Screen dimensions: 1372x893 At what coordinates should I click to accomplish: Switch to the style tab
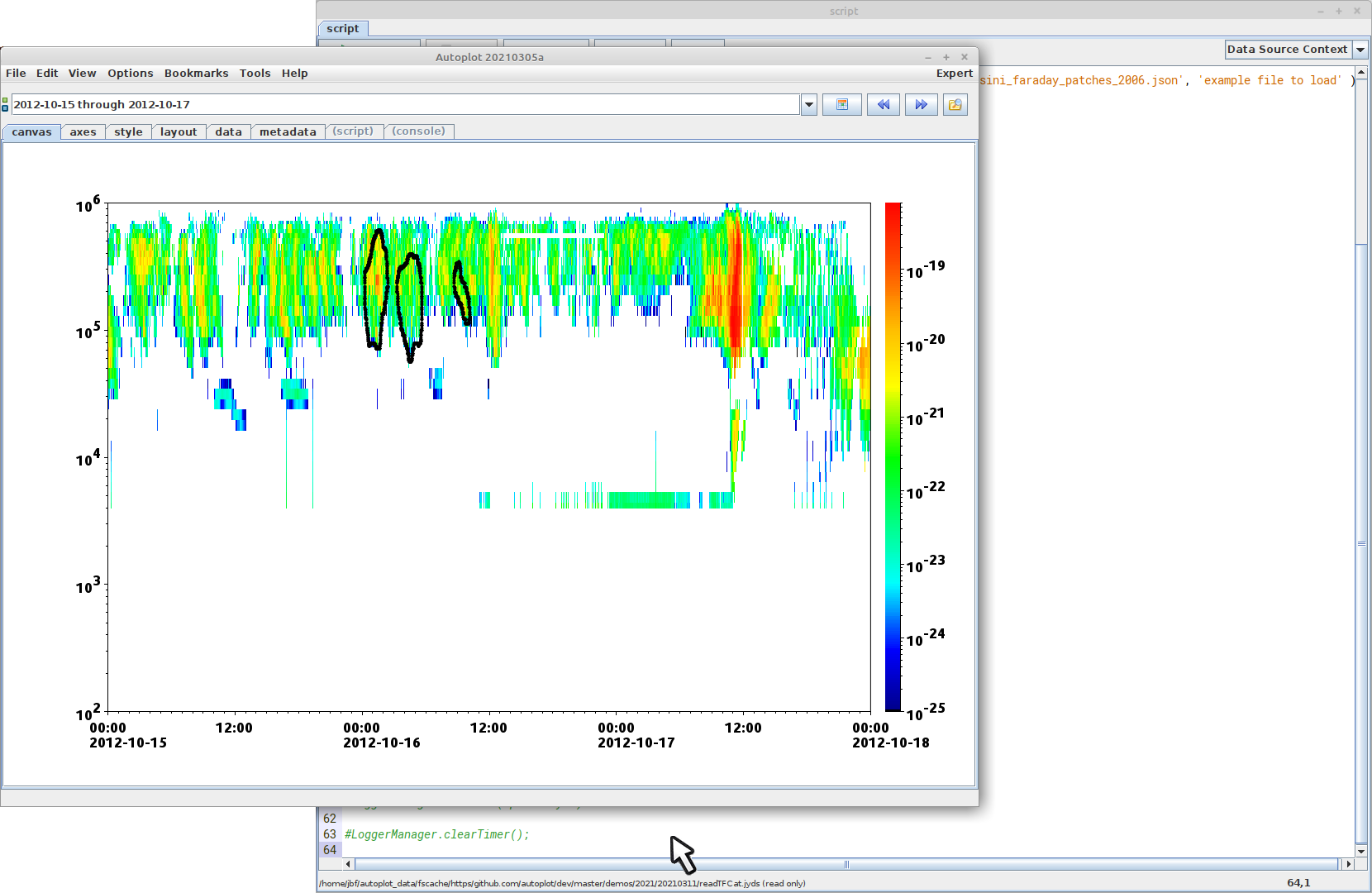(128, 131)
